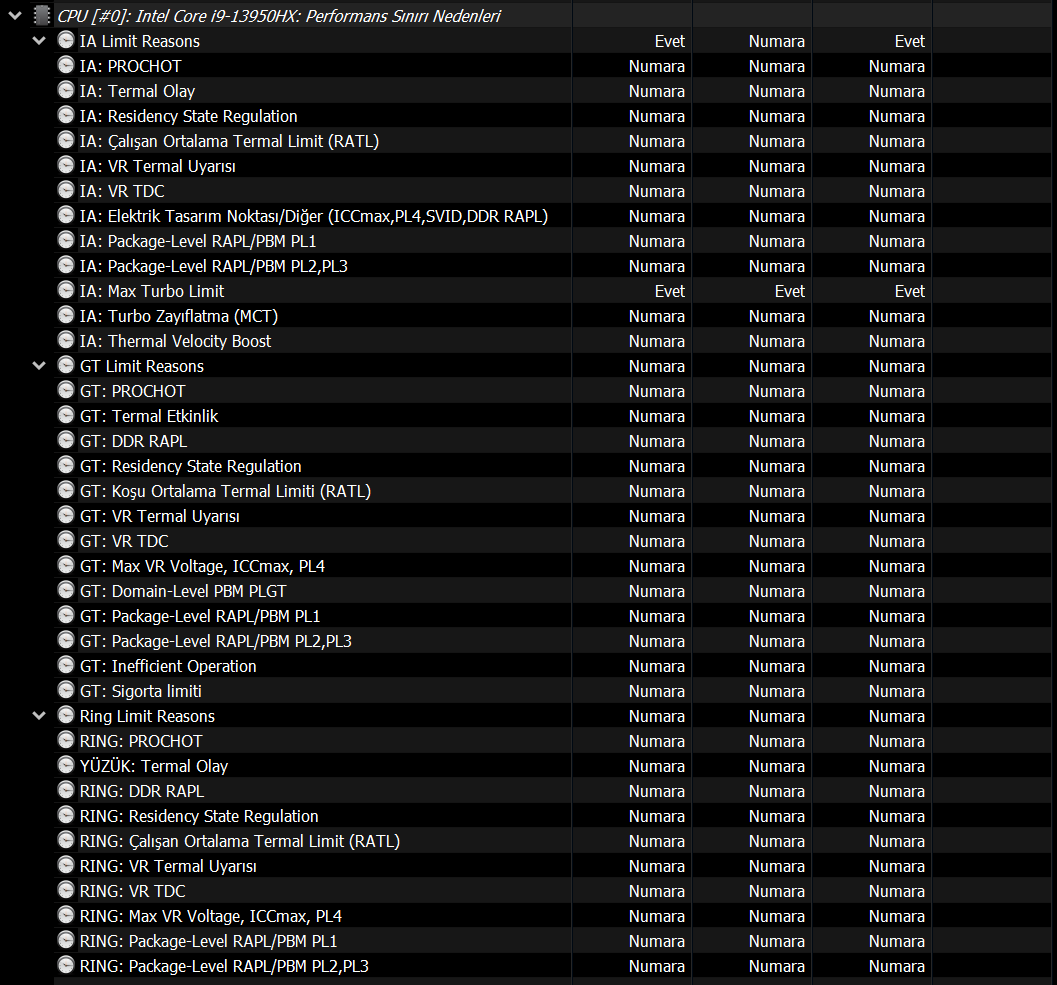Click the icon beside IA: Turbo Zayıflatma (MCT)
Image resolution: width=1057 pixels, height=985 pixels.
click(65, 315)
